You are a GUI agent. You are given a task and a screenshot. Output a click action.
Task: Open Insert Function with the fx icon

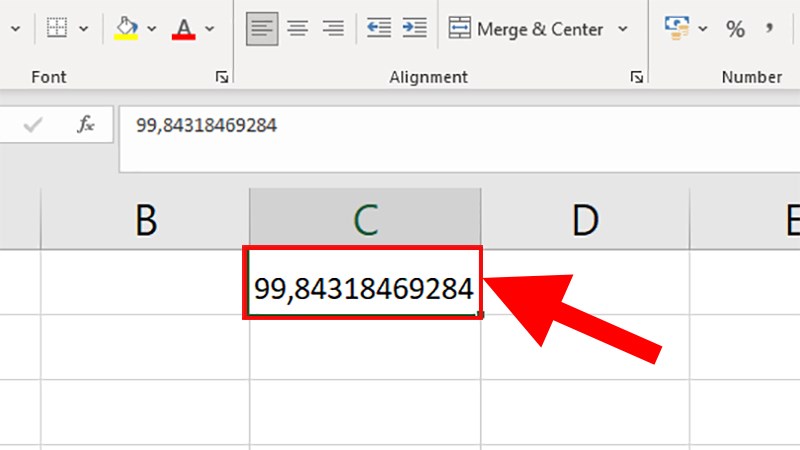(x=86, y=125)
